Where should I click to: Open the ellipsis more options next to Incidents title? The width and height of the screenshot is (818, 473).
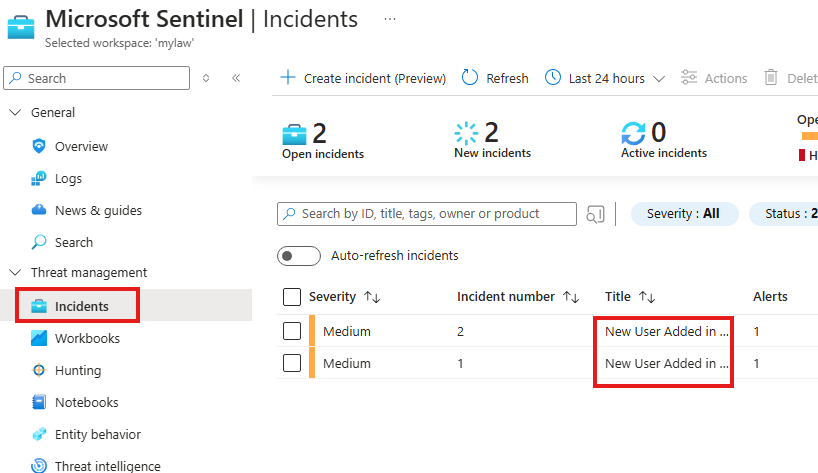coord(390,19)
